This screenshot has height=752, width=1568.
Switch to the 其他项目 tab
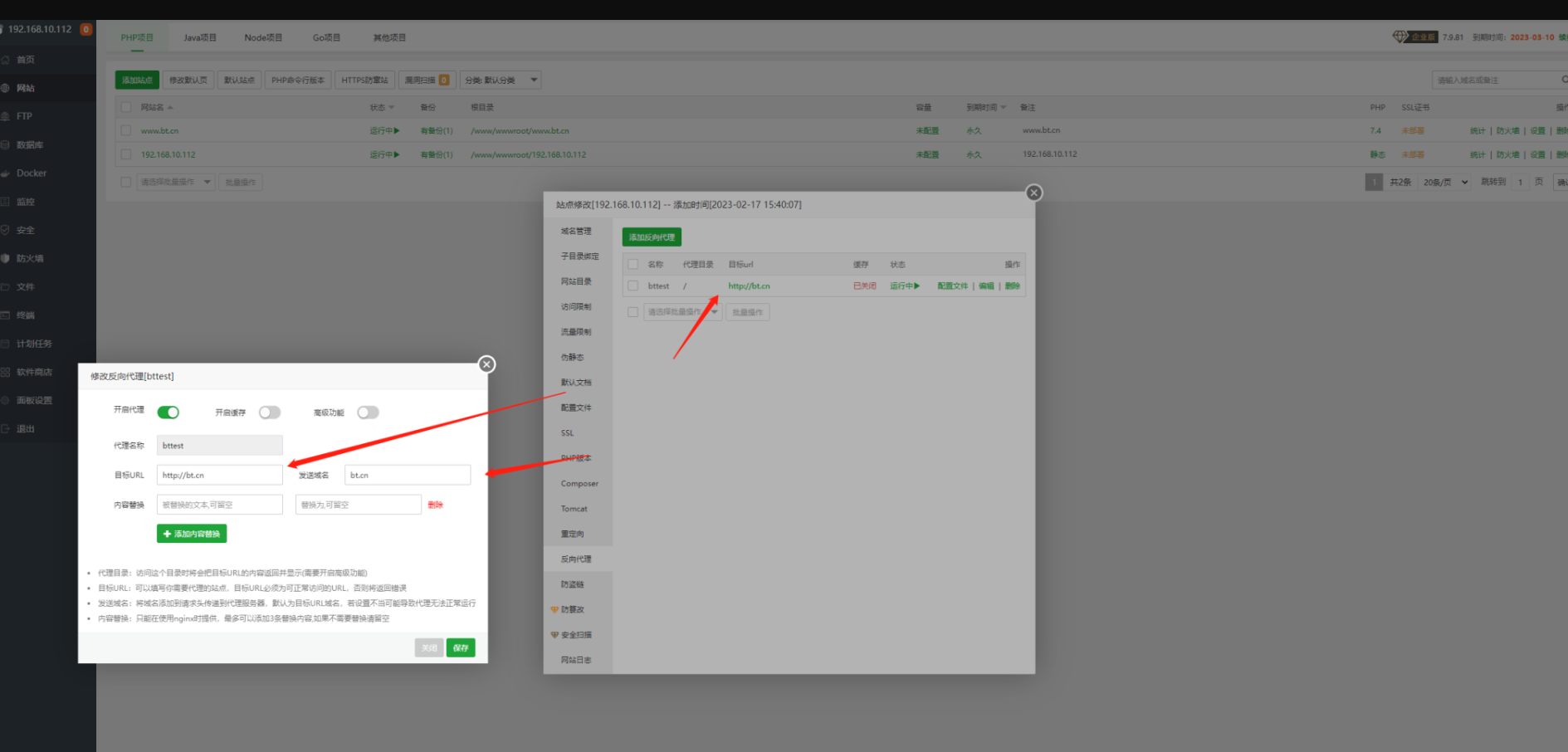click(x=389, y=37)
